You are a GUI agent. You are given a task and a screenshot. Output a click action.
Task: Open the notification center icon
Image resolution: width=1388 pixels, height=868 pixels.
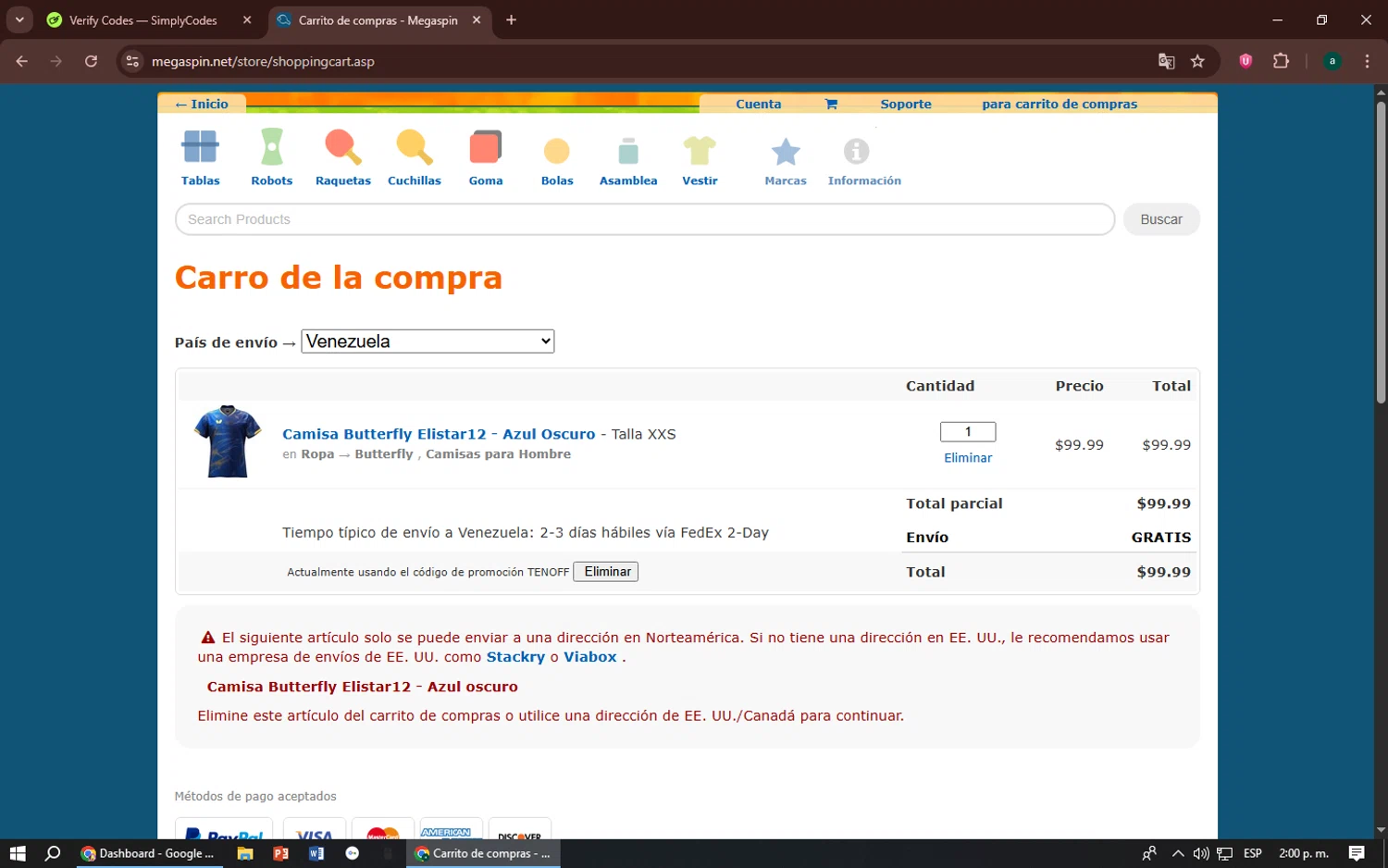point(1357,853)
